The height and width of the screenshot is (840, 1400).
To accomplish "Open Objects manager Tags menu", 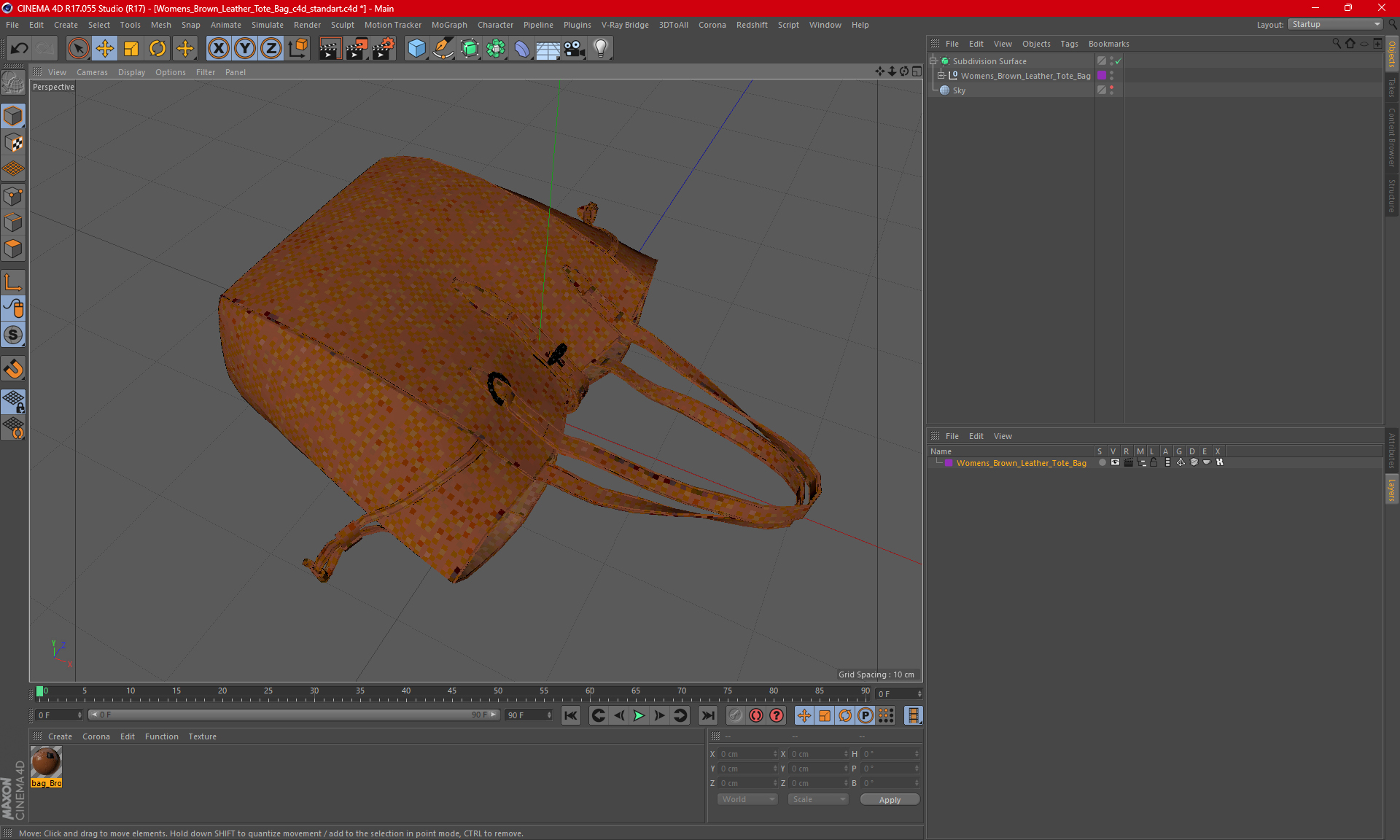I will (1069, 44).
